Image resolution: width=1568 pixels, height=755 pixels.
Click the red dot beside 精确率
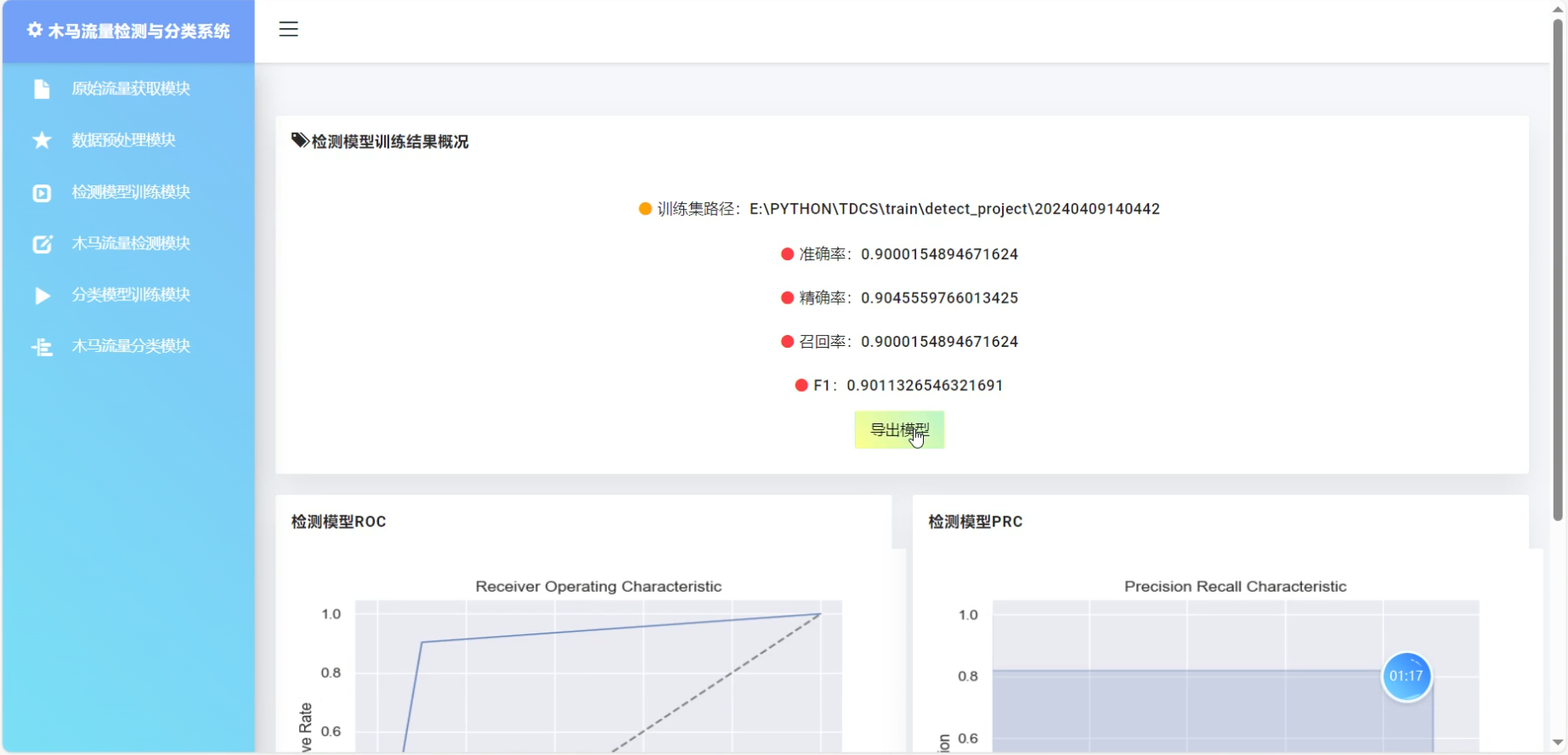coord(787,298)
